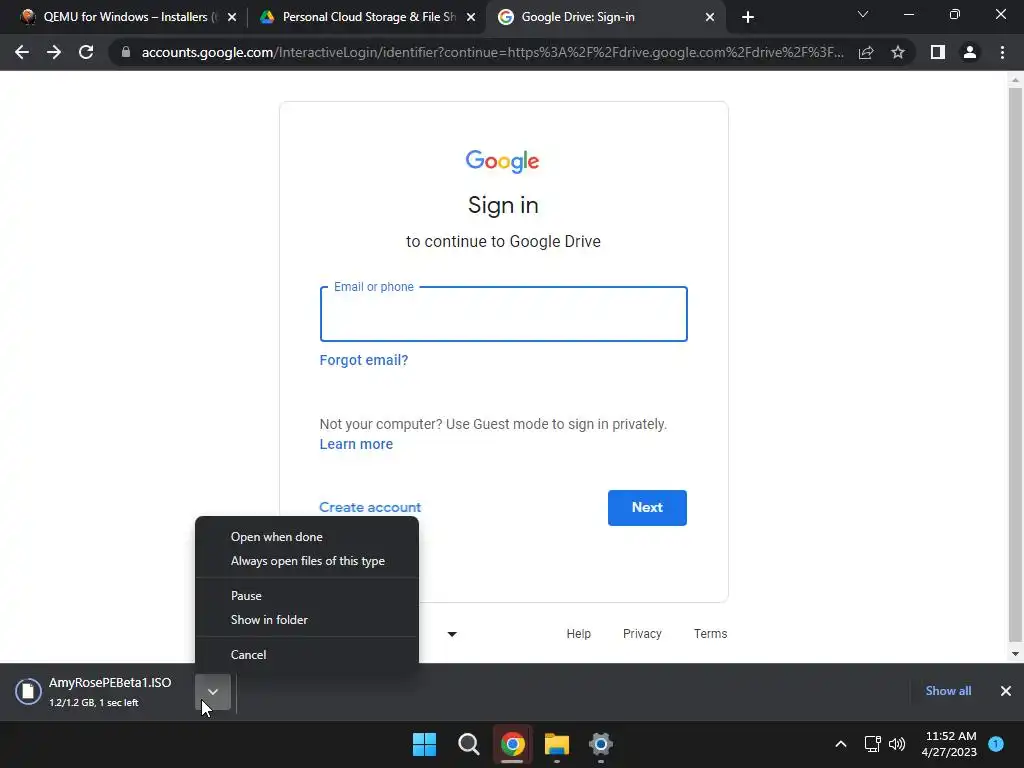Show all downloads
The image size is (1024, 768).
(948, 691)
